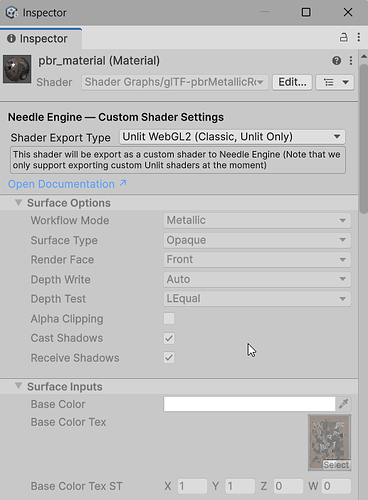Open the Shader selection dropdown
Screen dimensions: 368x500
[175, 82]
